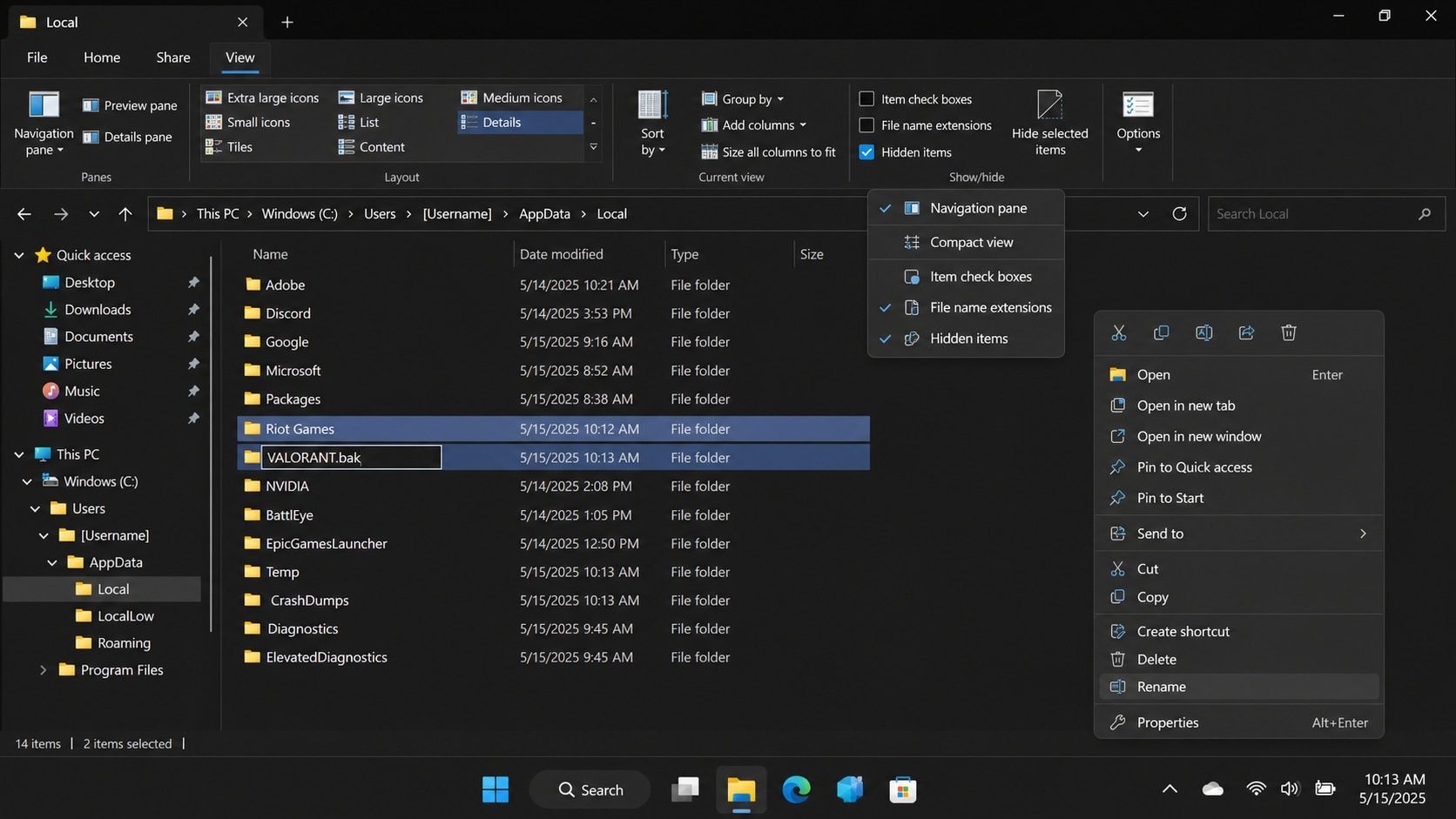This screenshot has height=819, width=1456.
Task: Open the Options dropdown
Action: coord(1138,123)
